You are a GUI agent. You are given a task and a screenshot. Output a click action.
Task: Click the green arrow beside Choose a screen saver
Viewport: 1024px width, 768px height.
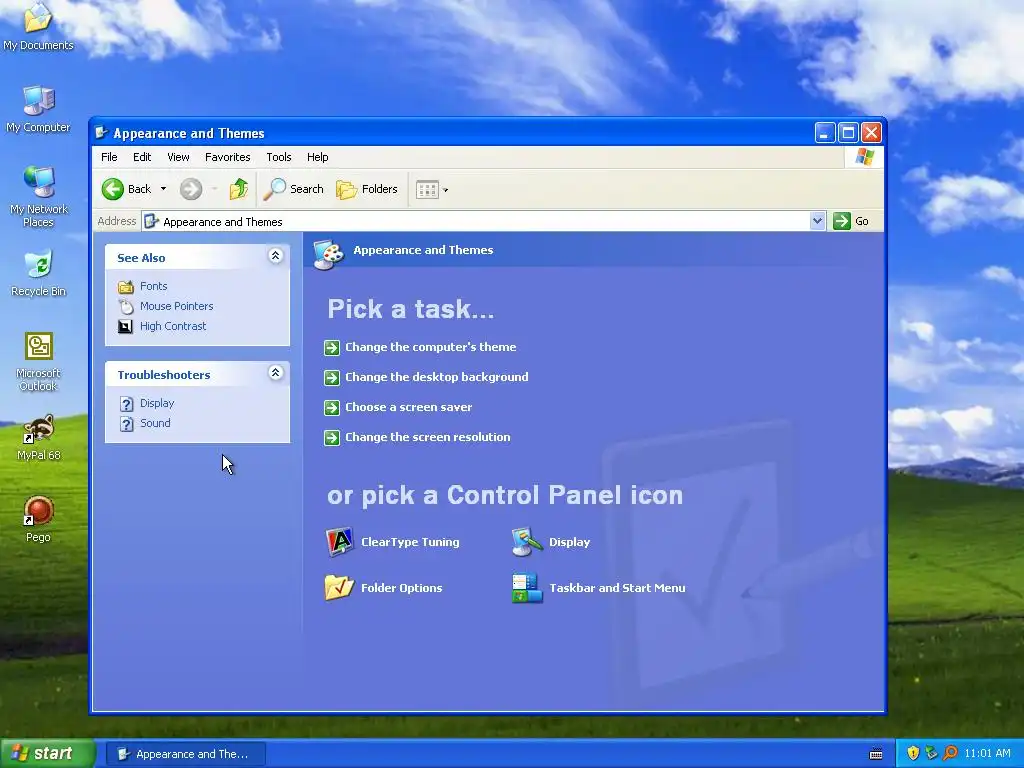coord(332,408)
